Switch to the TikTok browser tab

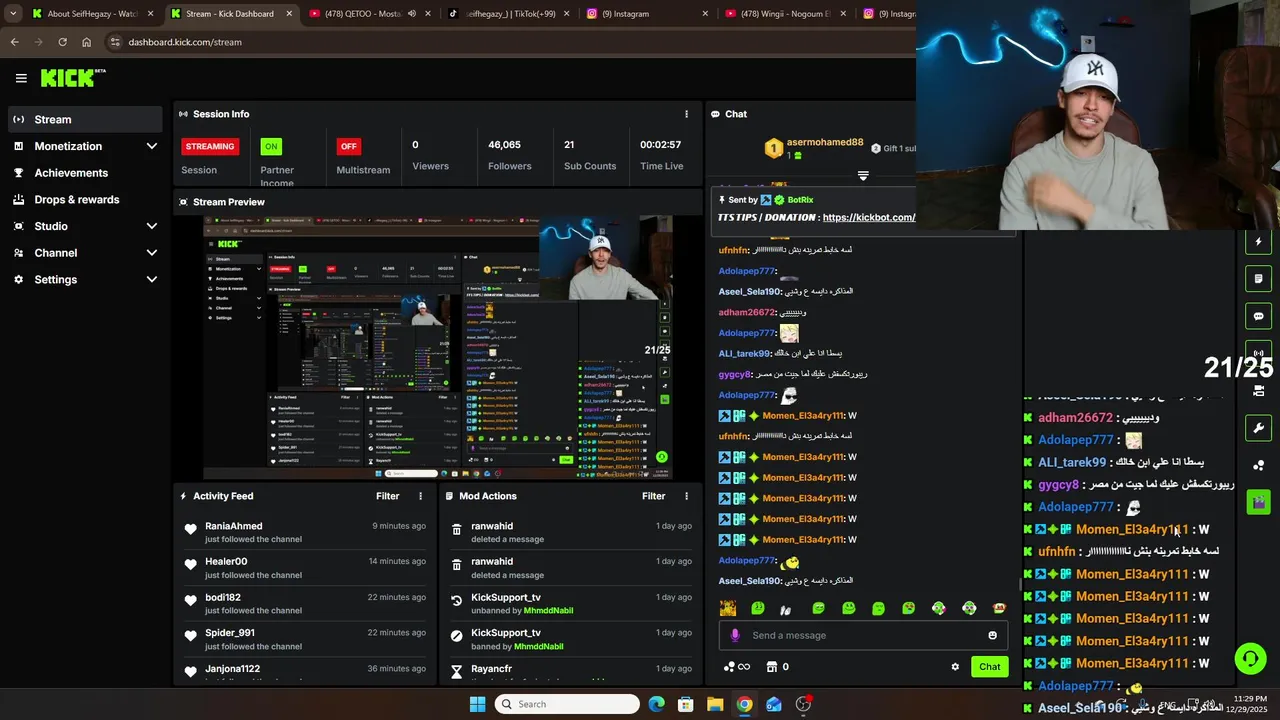coord(508,14)
